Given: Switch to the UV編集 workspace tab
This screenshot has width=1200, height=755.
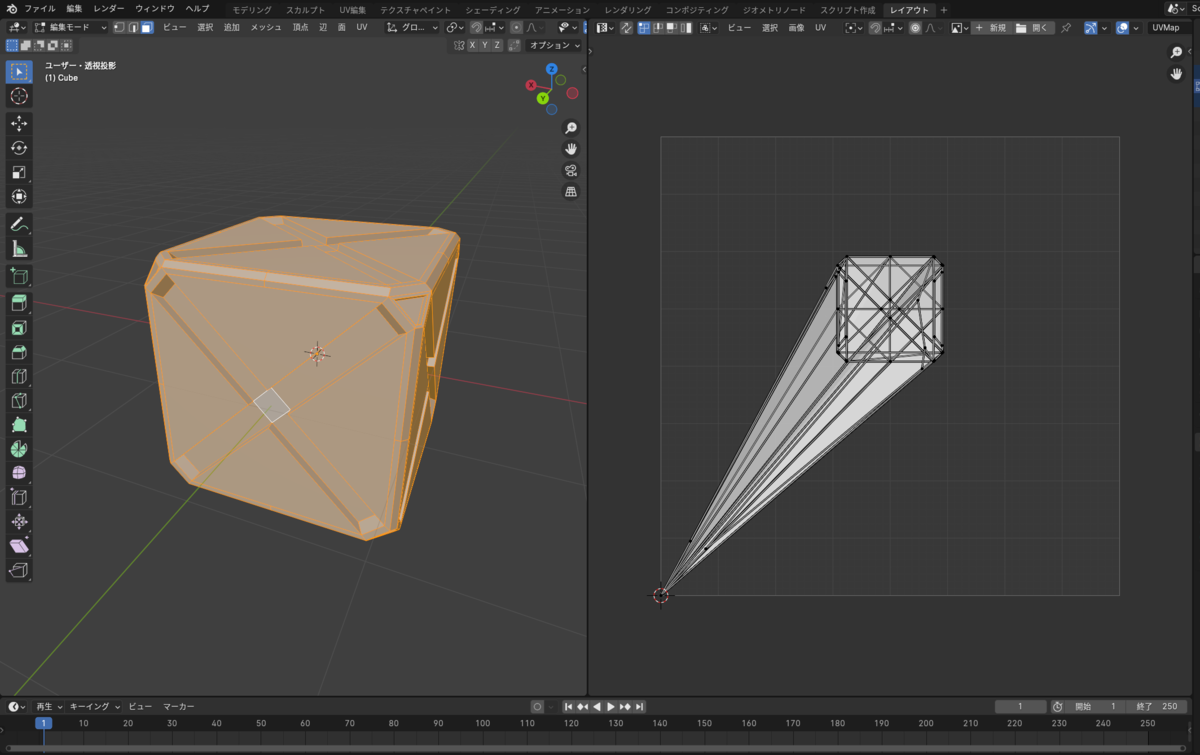Looking at the screenshot, I should pyautogui.click(x=353, y=9).
